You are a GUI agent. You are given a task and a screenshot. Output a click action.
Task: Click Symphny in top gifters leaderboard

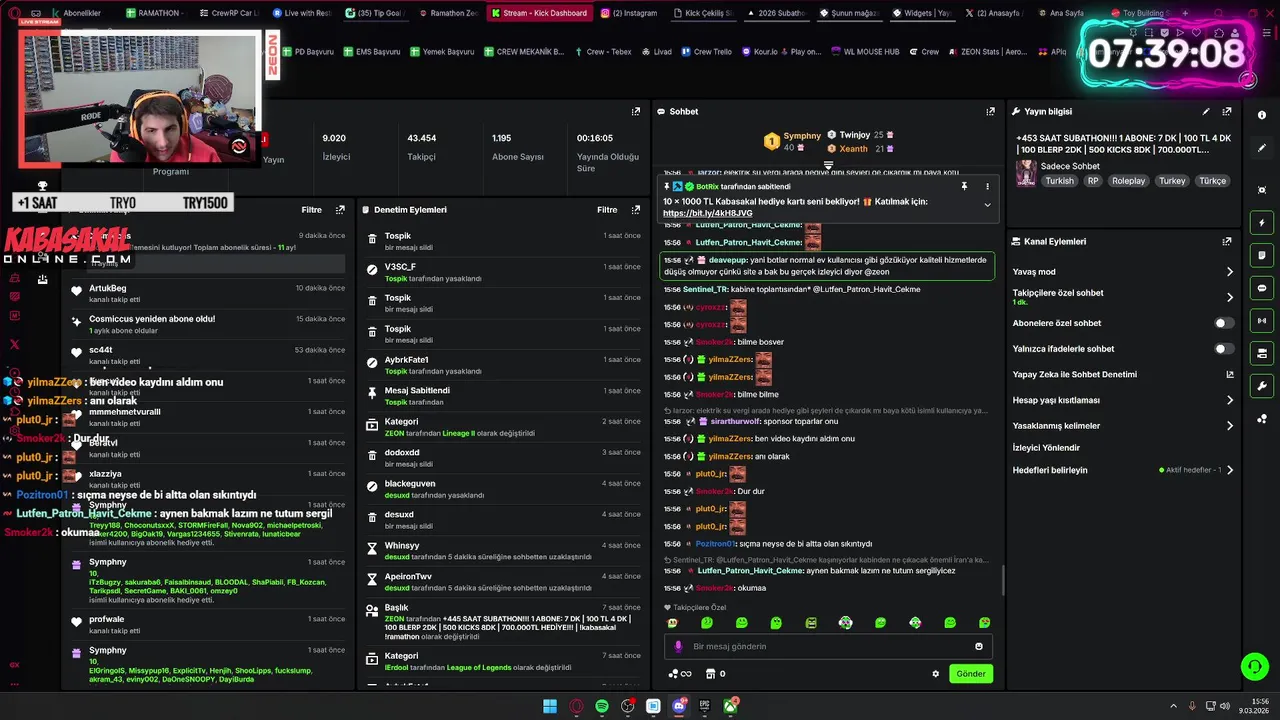point(801,136)
